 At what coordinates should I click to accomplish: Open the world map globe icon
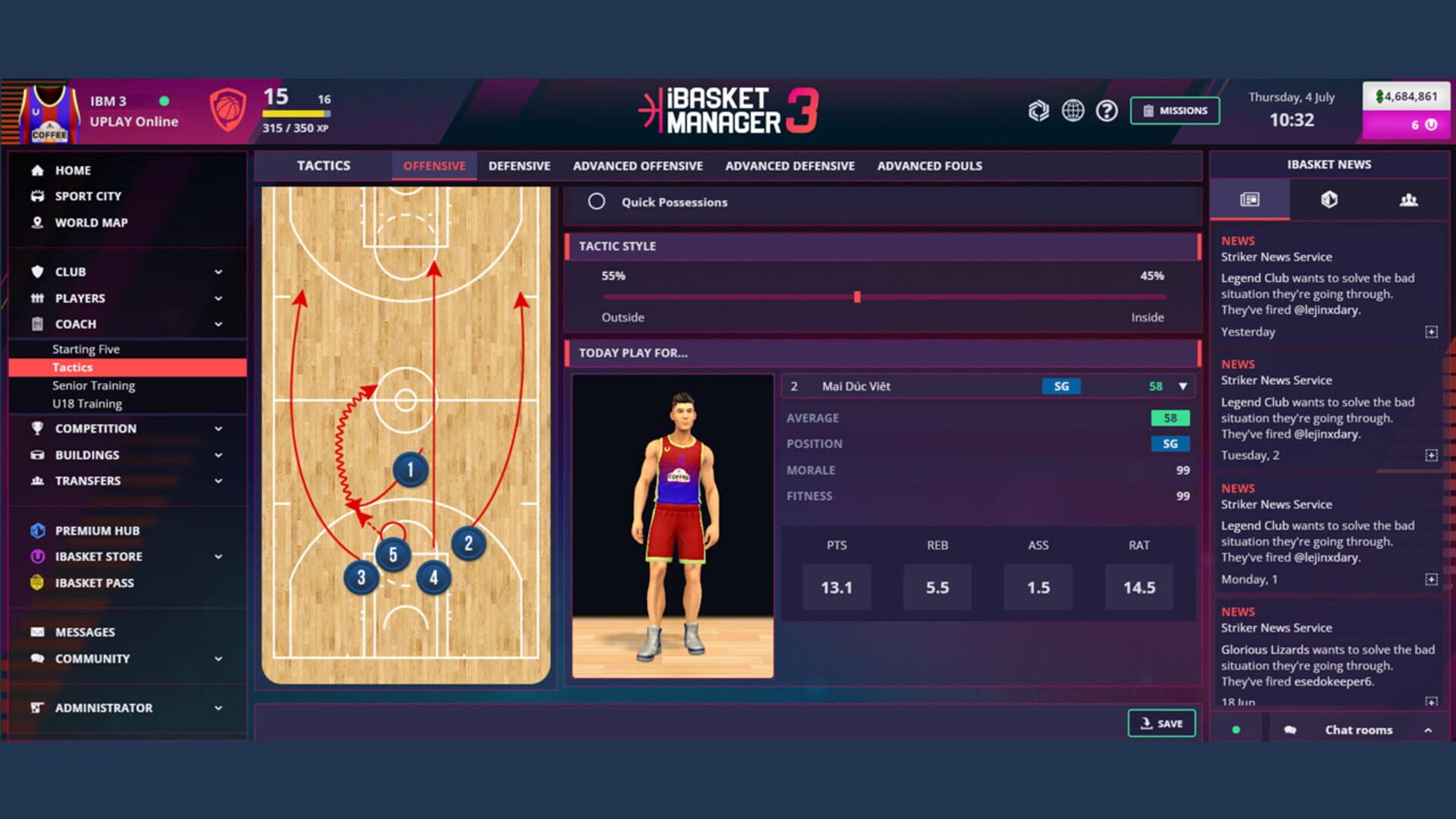[1073, 111]
